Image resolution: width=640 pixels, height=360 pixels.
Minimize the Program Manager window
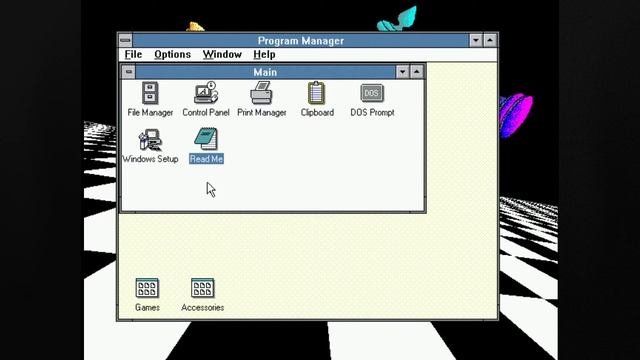tap(476, 40)
